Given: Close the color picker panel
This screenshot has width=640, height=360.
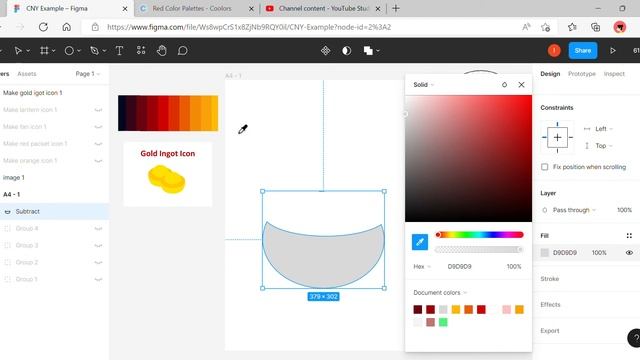Looking at the screenshot, I should (521, 84).
